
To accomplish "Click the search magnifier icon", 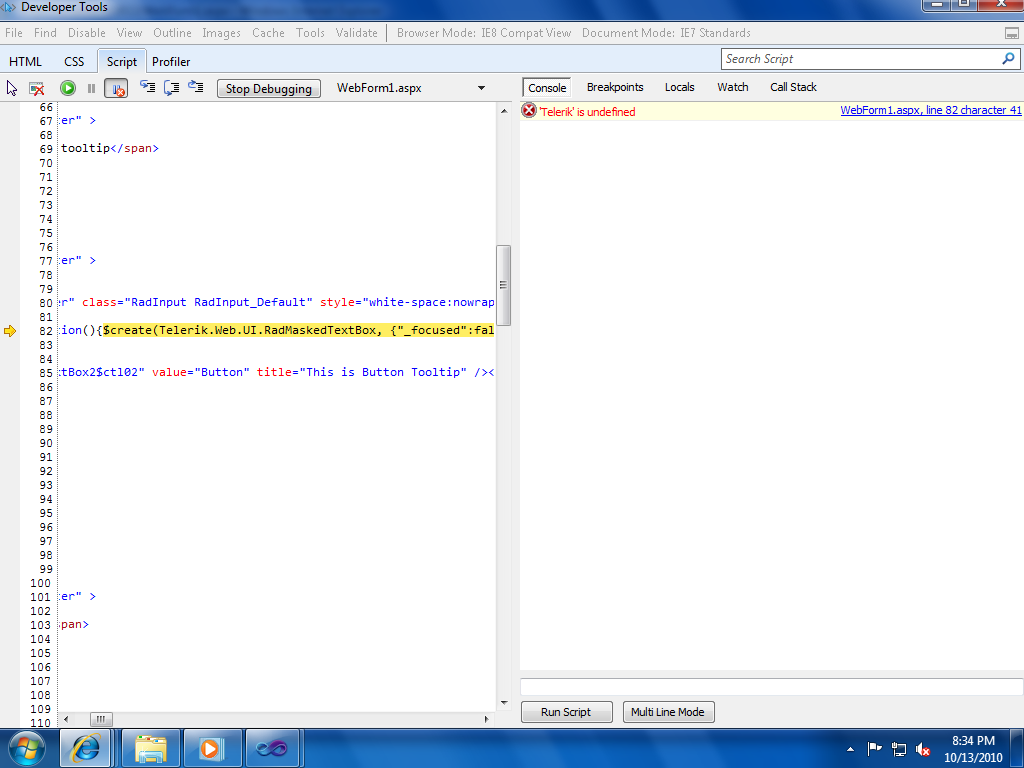I will 1008,59.
